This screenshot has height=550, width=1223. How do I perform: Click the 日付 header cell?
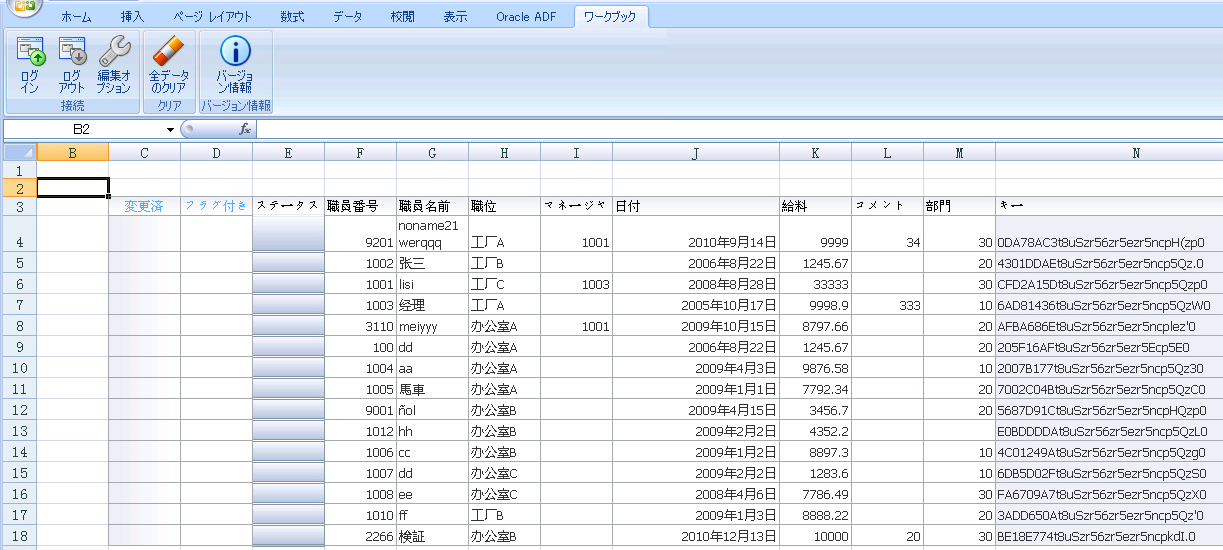point(696,206)
